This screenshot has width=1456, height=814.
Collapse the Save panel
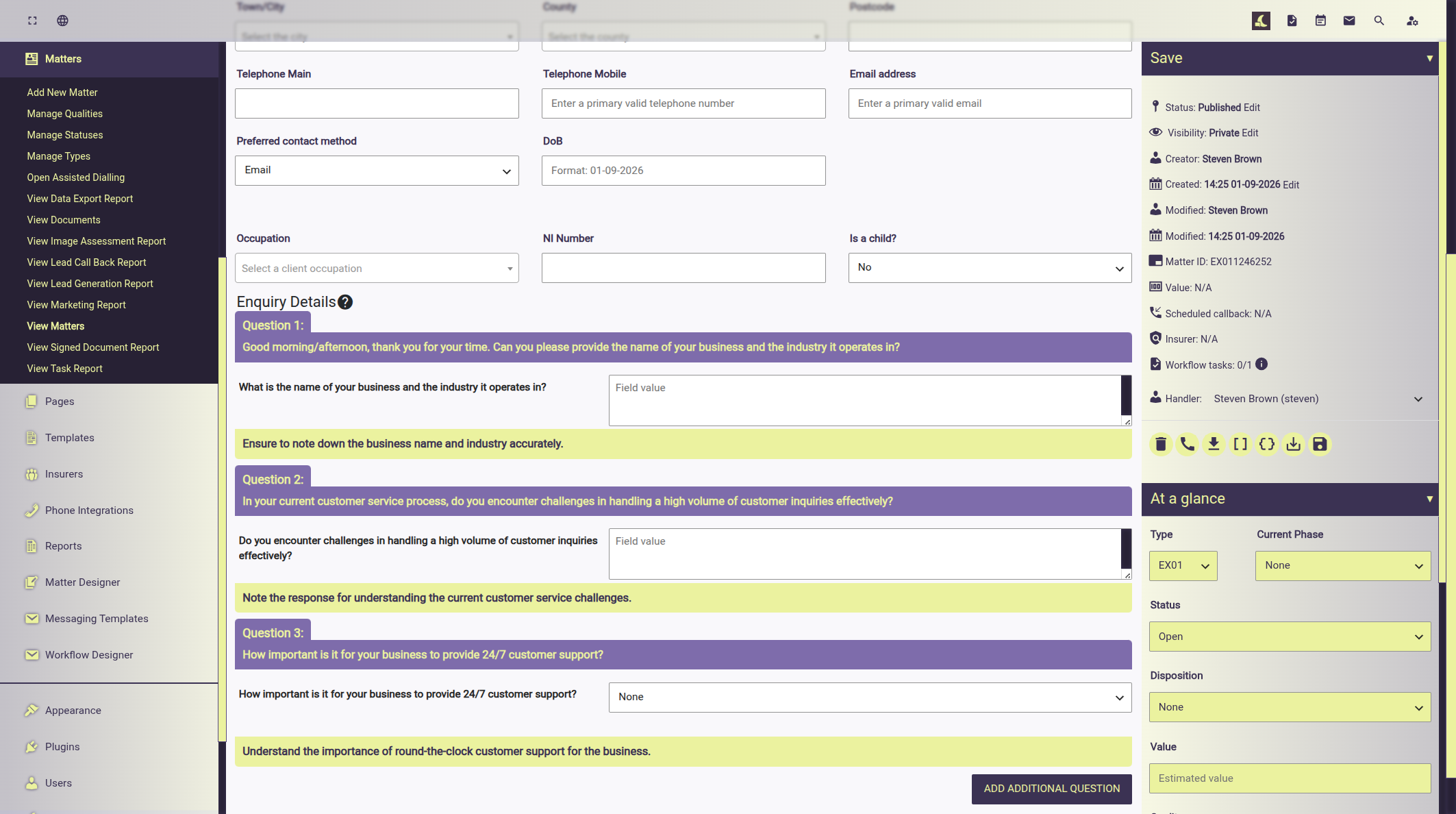tap(1429, 58)
